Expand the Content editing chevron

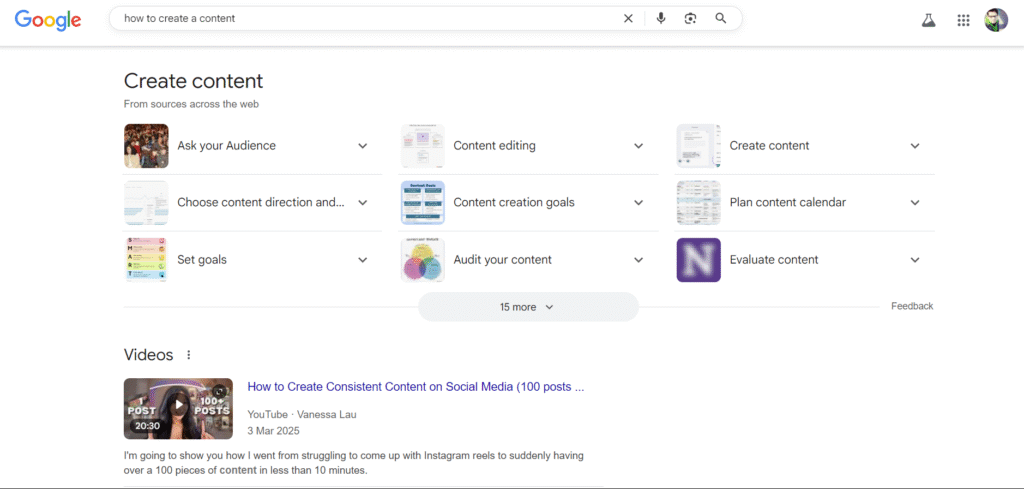click(639, 146)
